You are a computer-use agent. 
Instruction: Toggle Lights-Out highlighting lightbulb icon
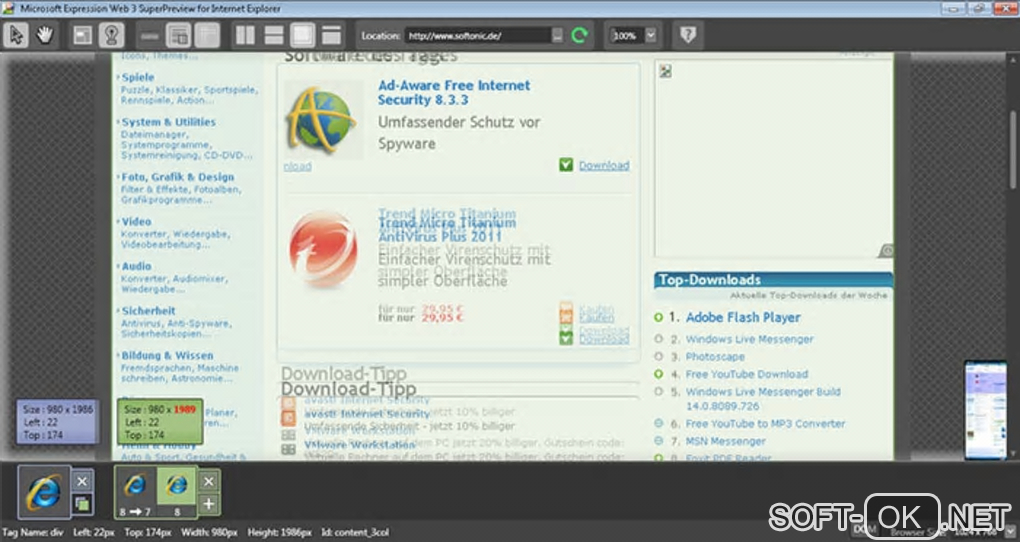pyautogui.click(x=111, y=34)
